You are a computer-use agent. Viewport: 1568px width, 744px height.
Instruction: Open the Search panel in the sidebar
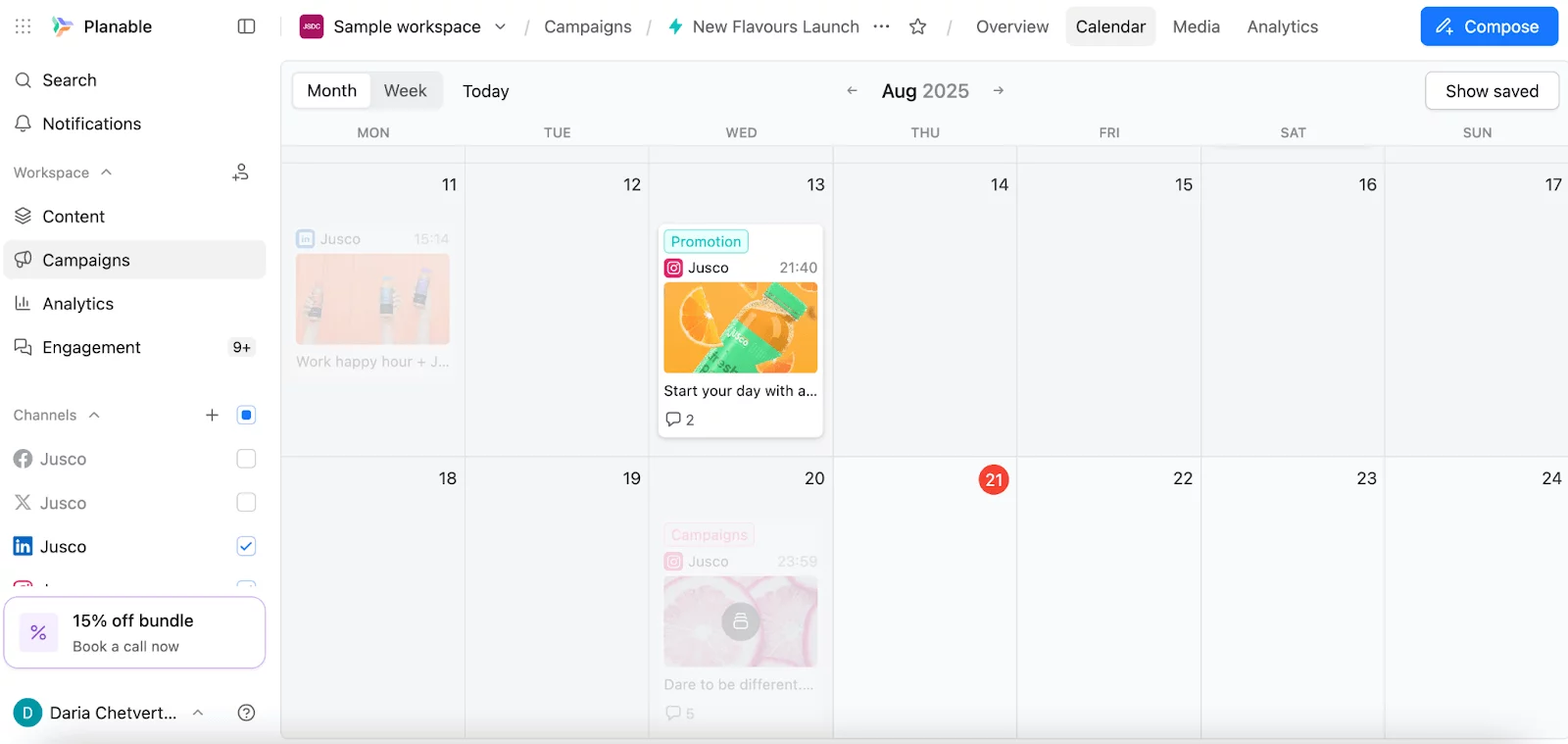[69, 79]
